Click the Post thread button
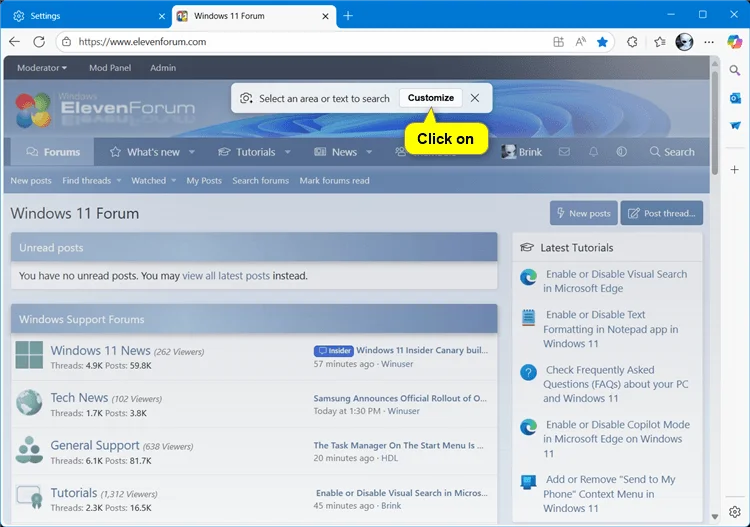Viewport: 750px width, 527px height. tap(662, 213)
